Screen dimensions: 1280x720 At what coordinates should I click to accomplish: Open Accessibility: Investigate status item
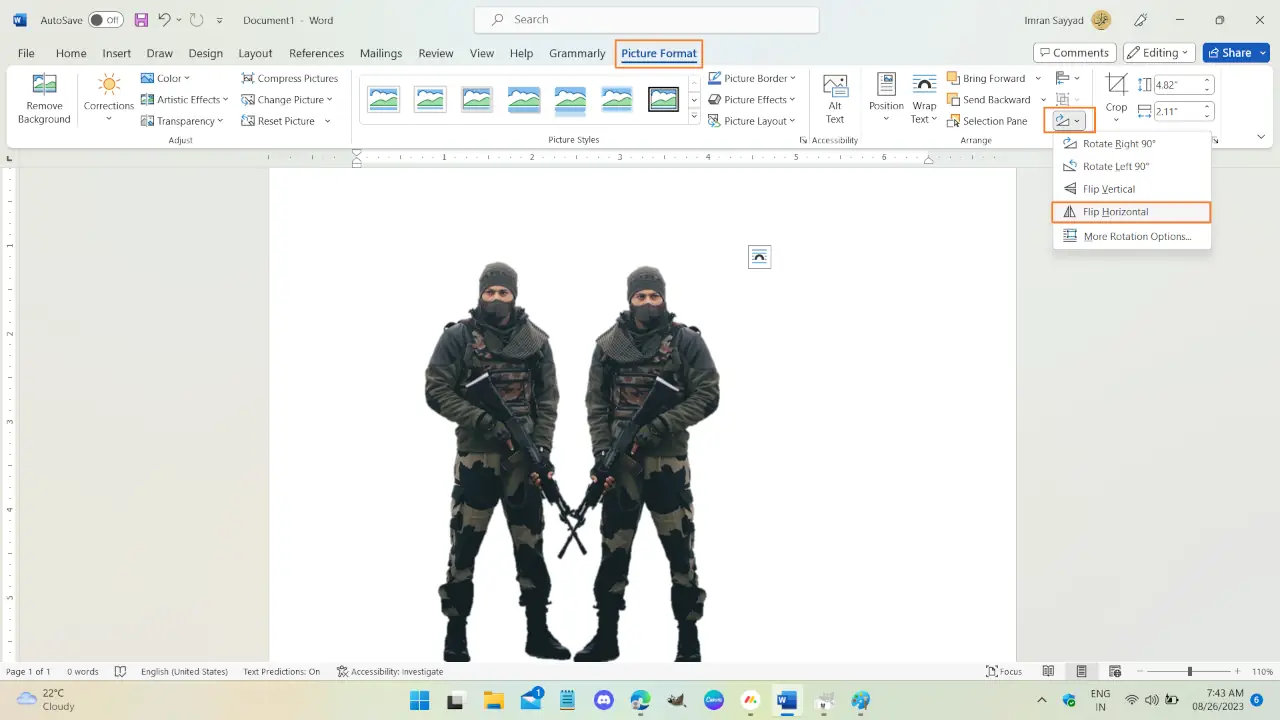click(389, 671)
